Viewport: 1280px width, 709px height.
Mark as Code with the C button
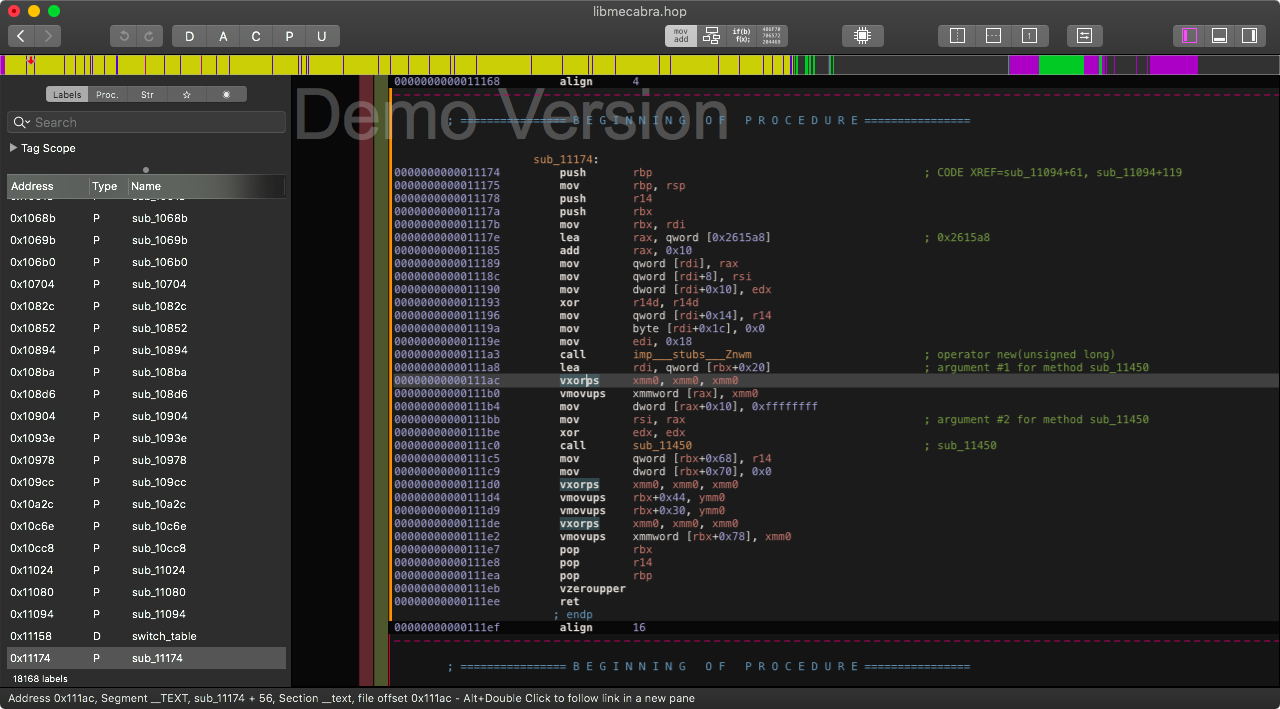click(x=256, y=36)
